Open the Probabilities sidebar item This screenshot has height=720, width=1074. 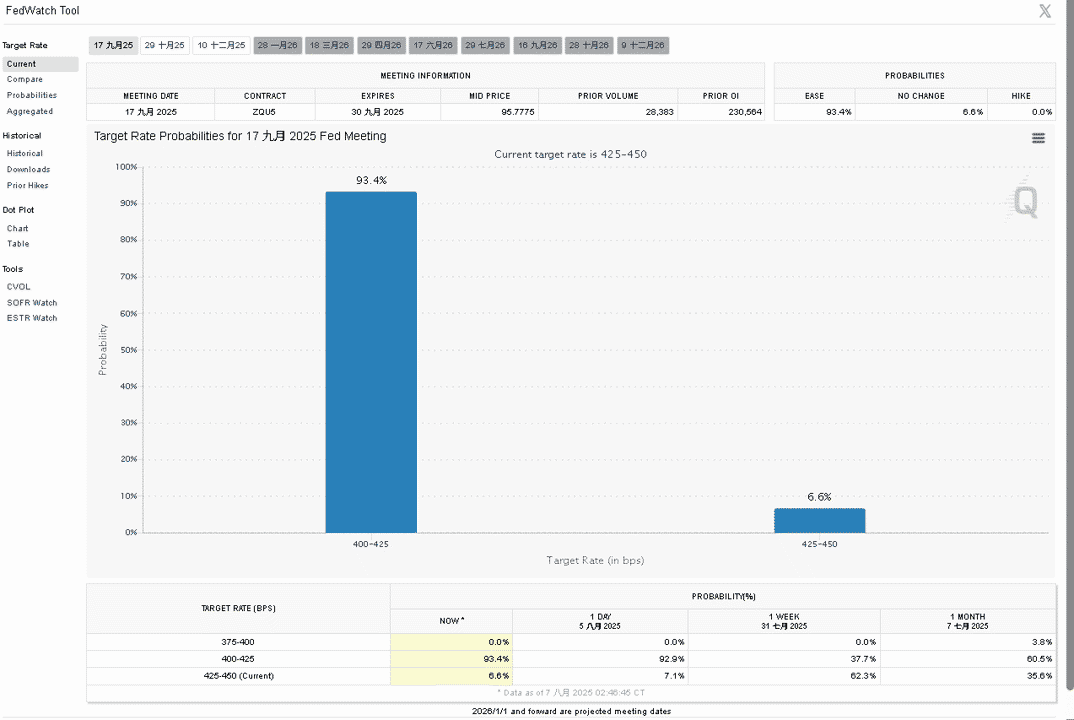32,95
